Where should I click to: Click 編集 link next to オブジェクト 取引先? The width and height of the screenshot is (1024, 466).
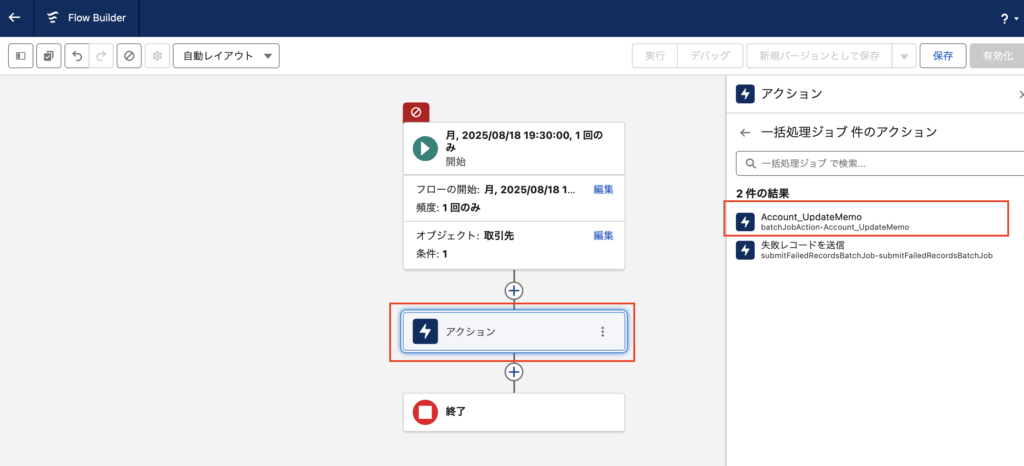pos(603,235)
